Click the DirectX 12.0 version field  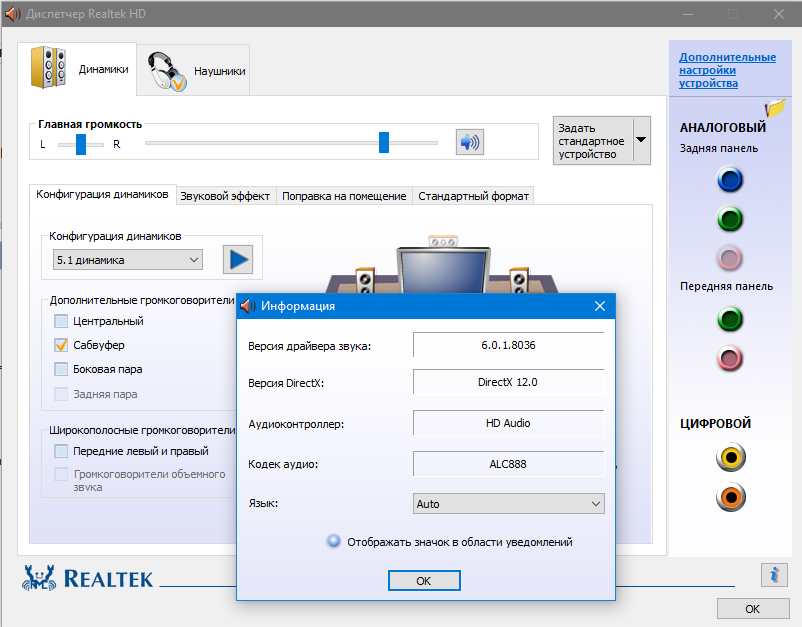(x=508, y=382)
